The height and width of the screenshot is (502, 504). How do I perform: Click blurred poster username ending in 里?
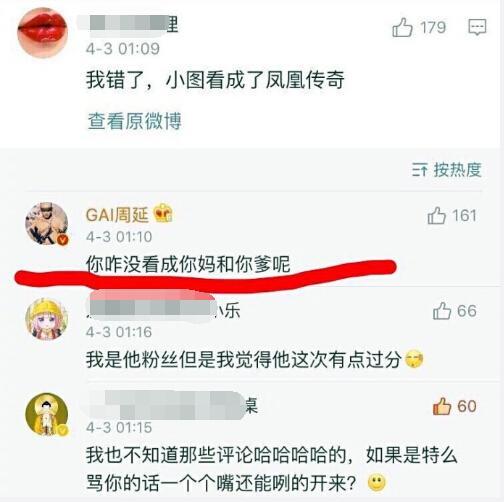[x=128, y=25]
